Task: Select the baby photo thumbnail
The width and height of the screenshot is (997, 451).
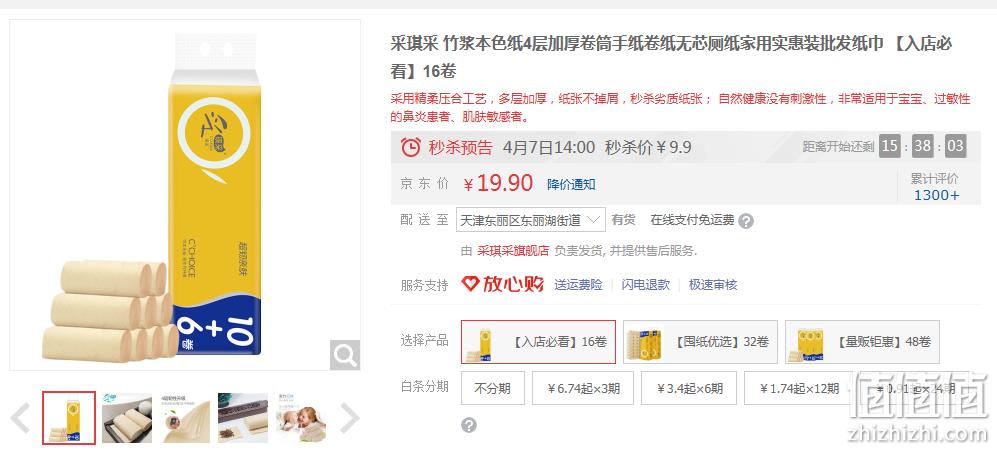Action: coord(301,418)
